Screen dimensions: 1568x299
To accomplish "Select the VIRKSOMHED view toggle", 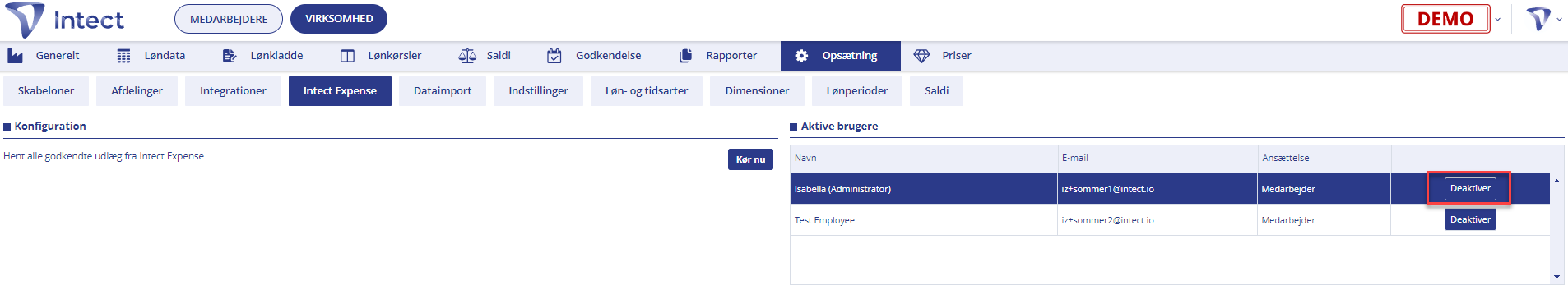I will tap(339, 19).
